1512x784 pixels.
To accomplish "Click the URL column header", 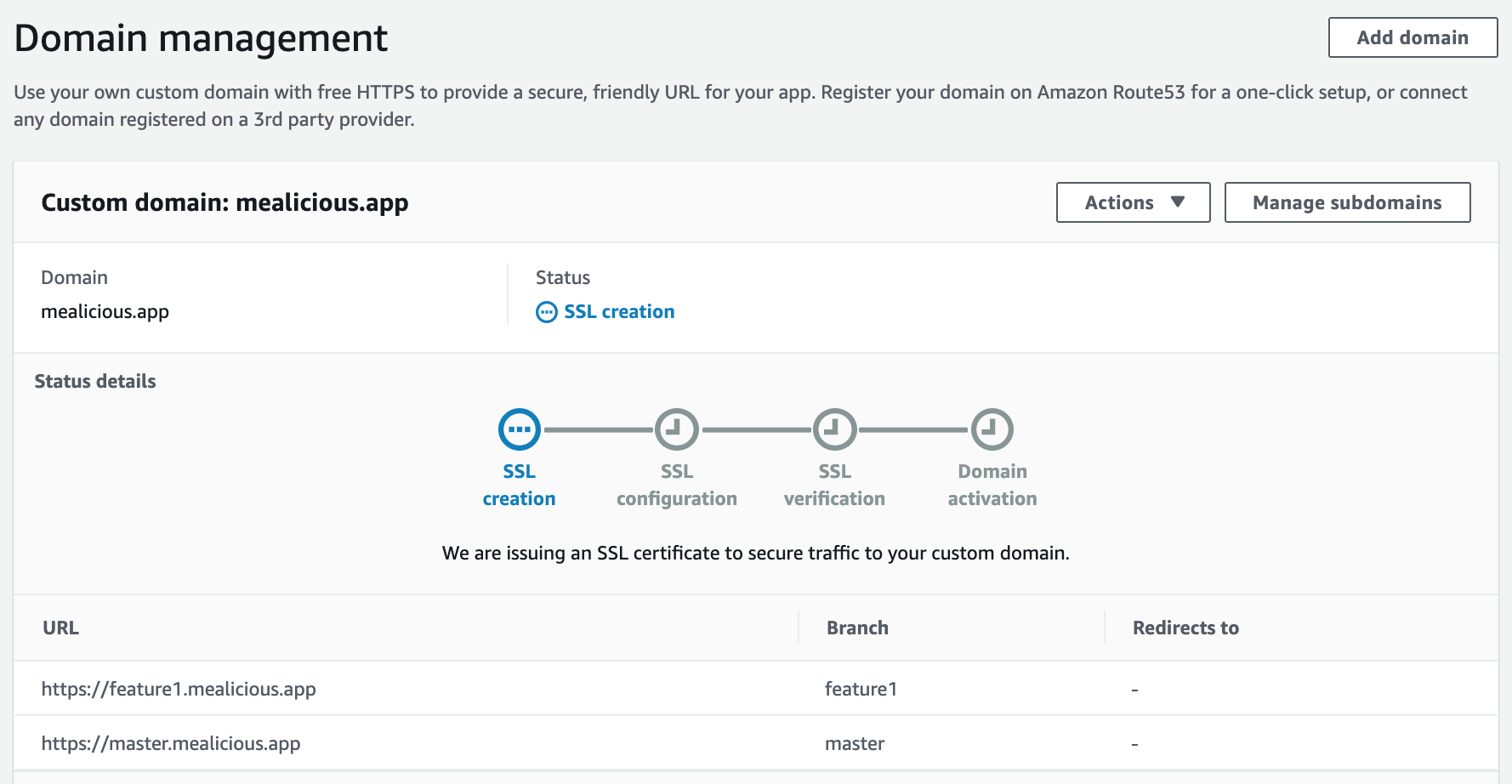I will (x=61, y=628).
